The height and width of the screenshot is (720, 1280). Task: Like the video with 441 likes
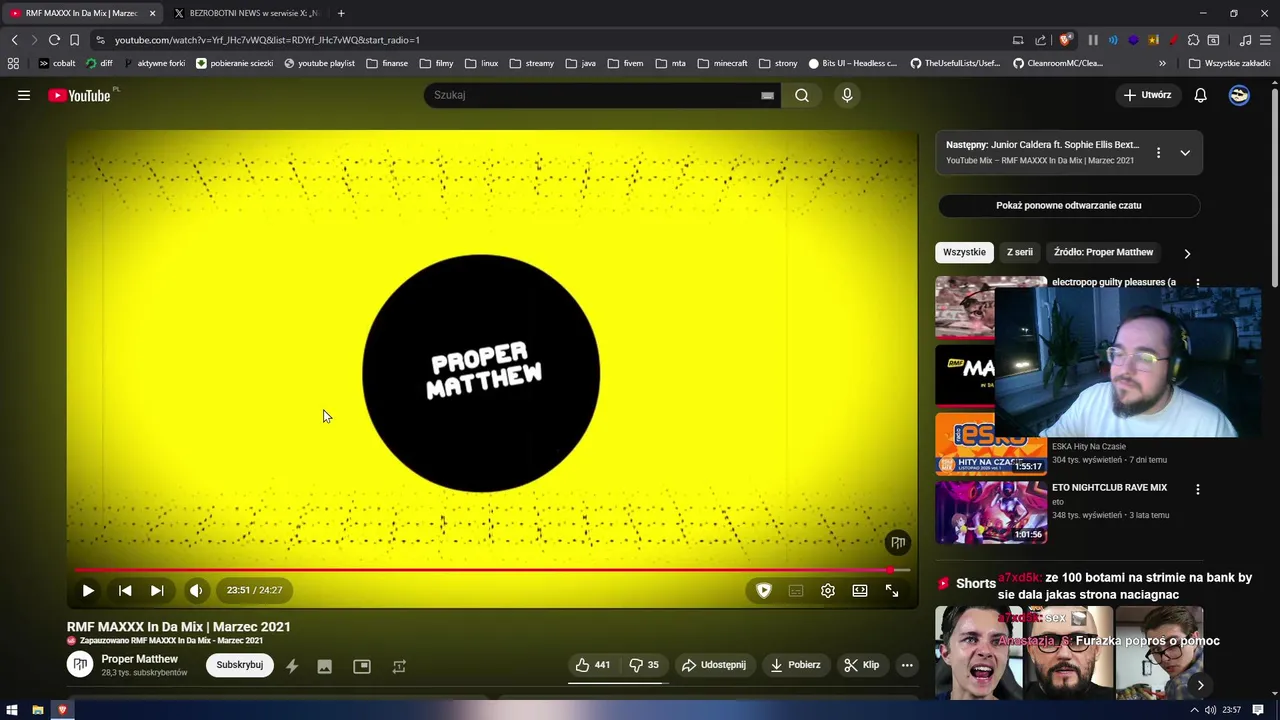click(x=593, y=665)
